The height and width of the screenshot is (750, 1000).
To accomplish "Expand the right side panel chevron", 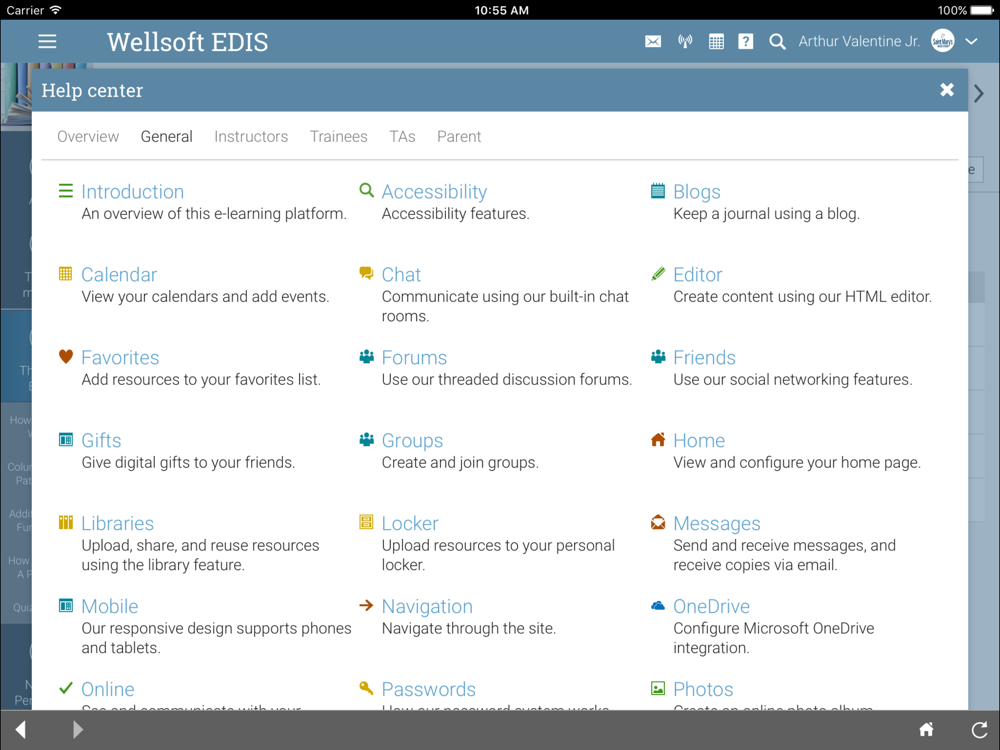I will coord(979,94).
